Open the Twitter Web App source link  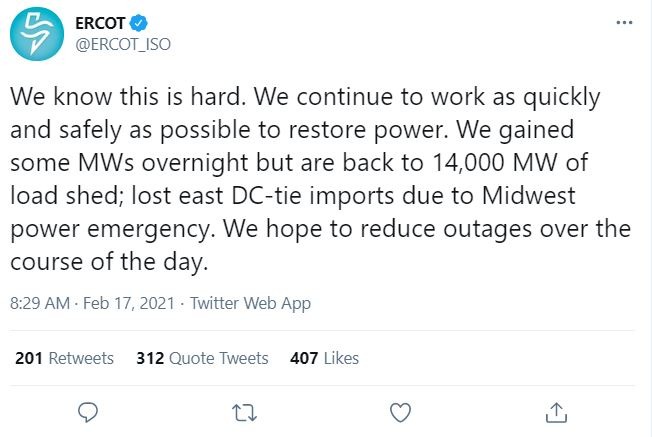[x=250, y=304]
